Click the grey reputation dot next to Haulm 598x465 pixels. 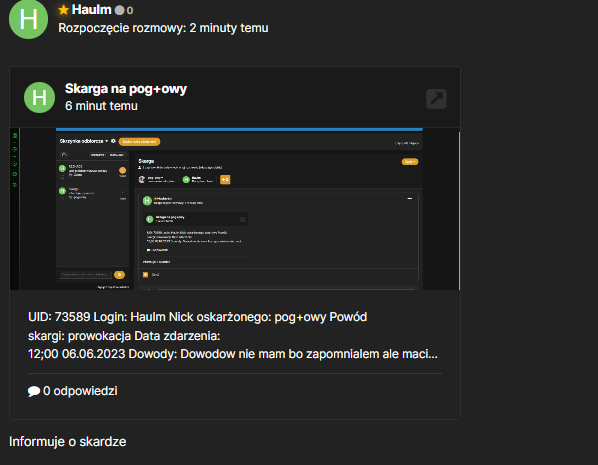(120, 10)
